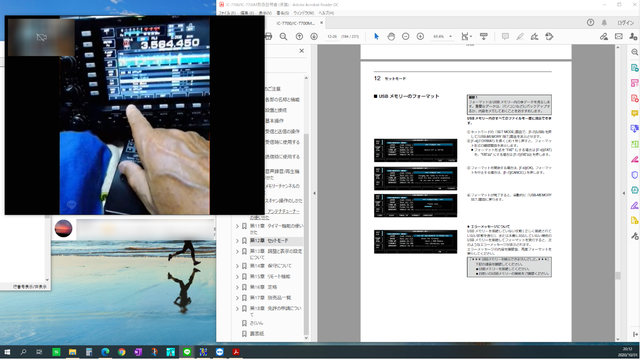640x360 pixels.
Task: Click the zoom in plus icon
Action: (420, 36)
